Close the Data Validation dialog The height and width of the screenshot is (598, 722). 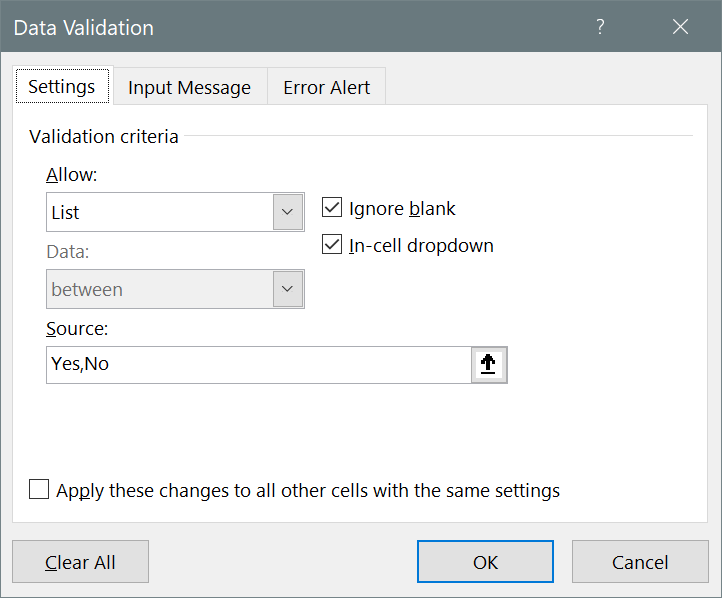click(681, 27)
